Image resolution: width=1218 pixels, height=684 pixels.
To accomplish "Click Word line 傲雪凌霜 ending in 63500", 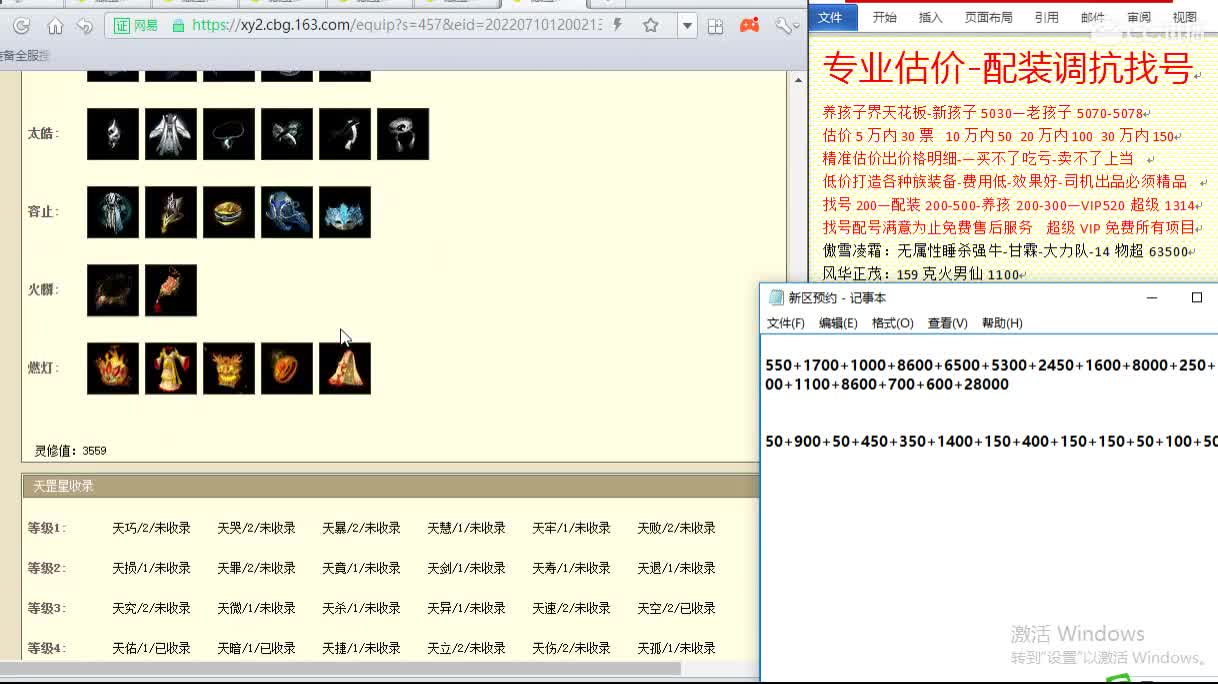I will coord(1007,252).
